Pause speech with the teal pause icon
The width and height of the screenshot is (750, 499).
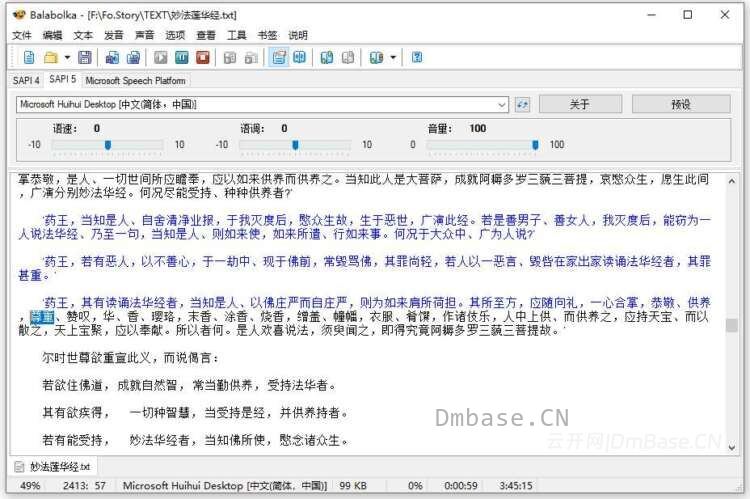pos(182,58)
